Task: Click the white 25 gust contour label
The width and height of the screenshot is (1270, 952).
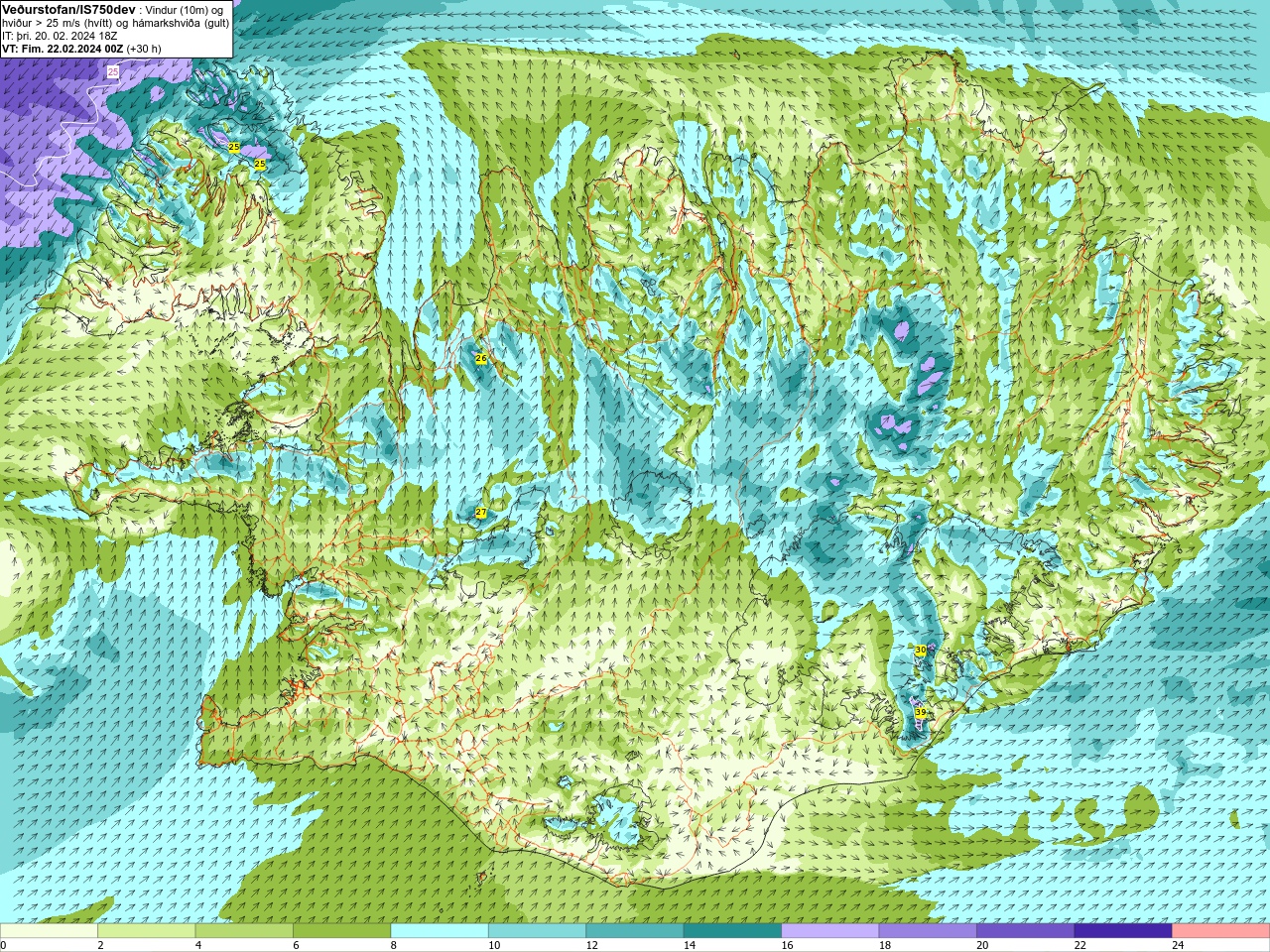Action: [113, 72]
